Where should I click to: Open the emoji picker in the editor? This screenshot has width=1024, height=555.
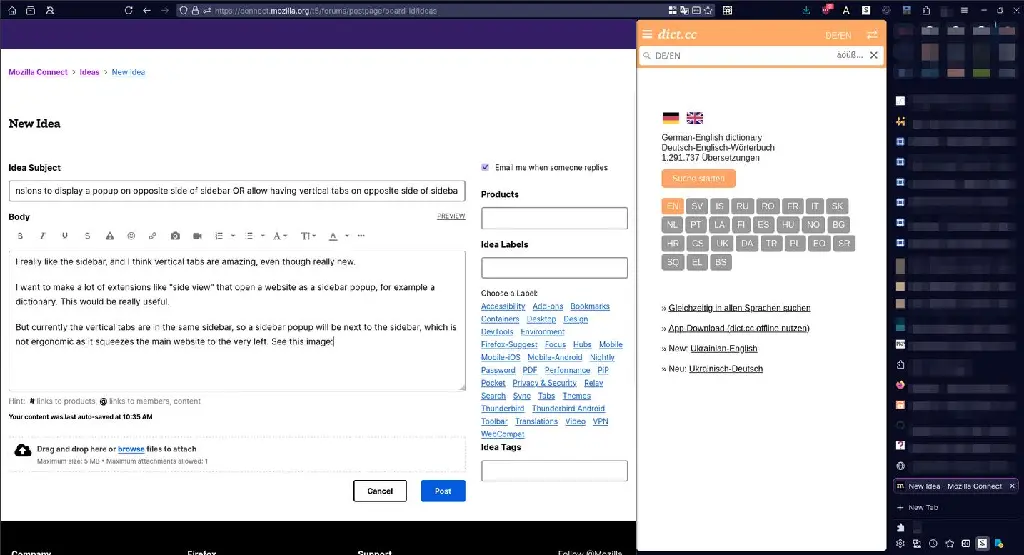pos(131,236)
